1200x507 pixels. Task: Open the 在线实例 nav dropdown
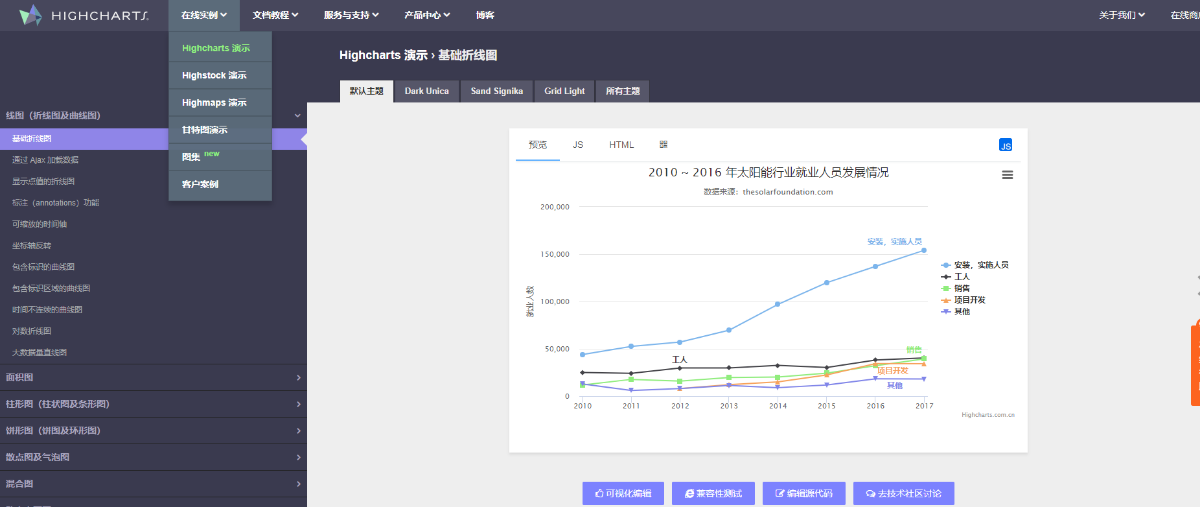[204, 15]
